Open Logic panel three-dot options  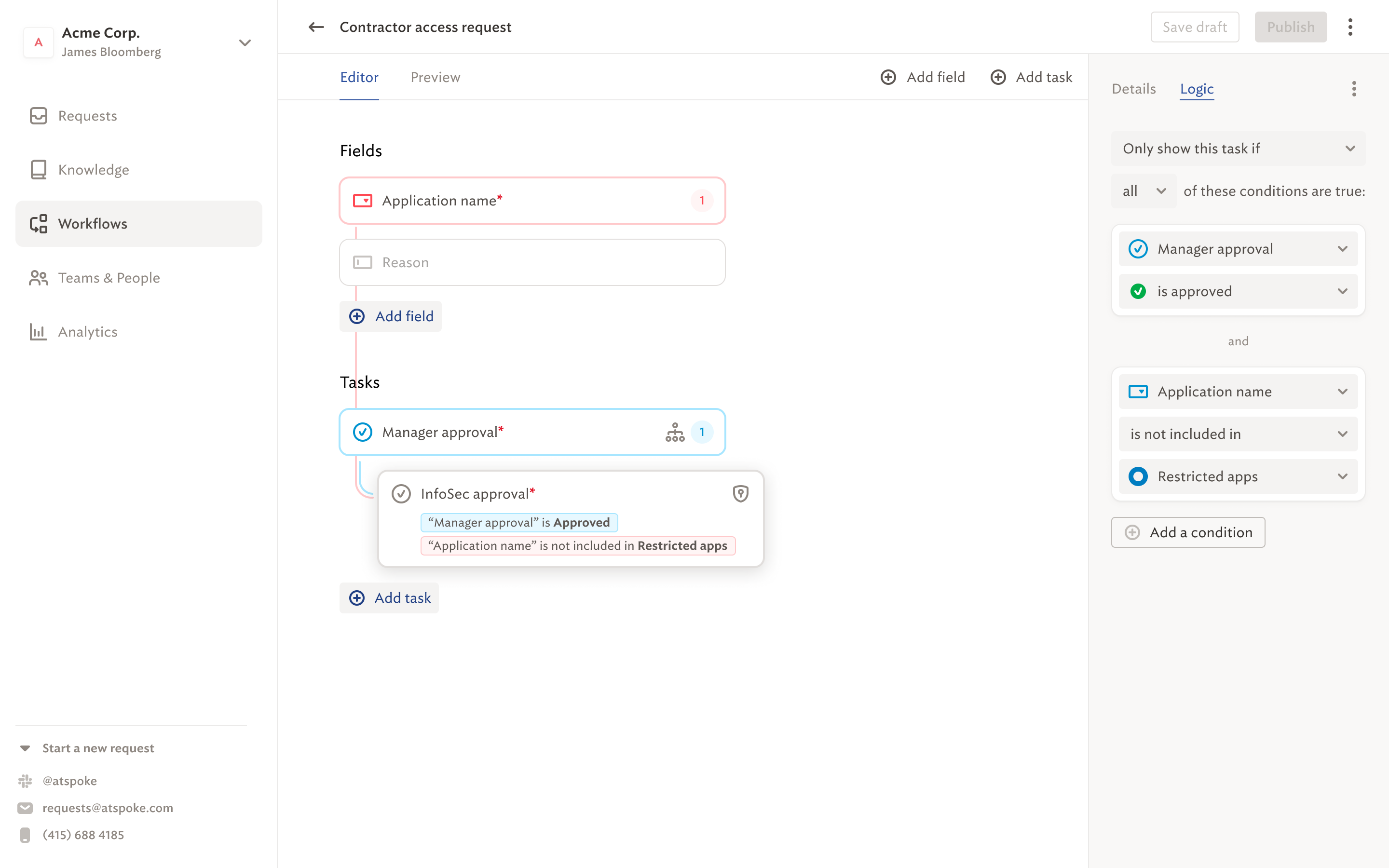tap(1353, 89)
